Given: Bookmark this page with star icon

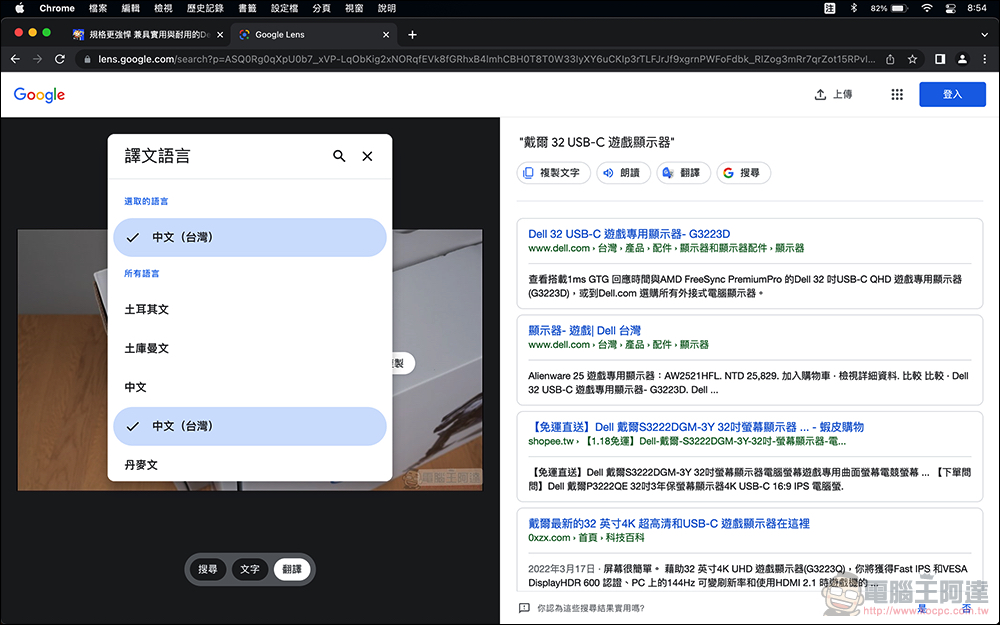Looking at the screenshot, I should (913, 59).
